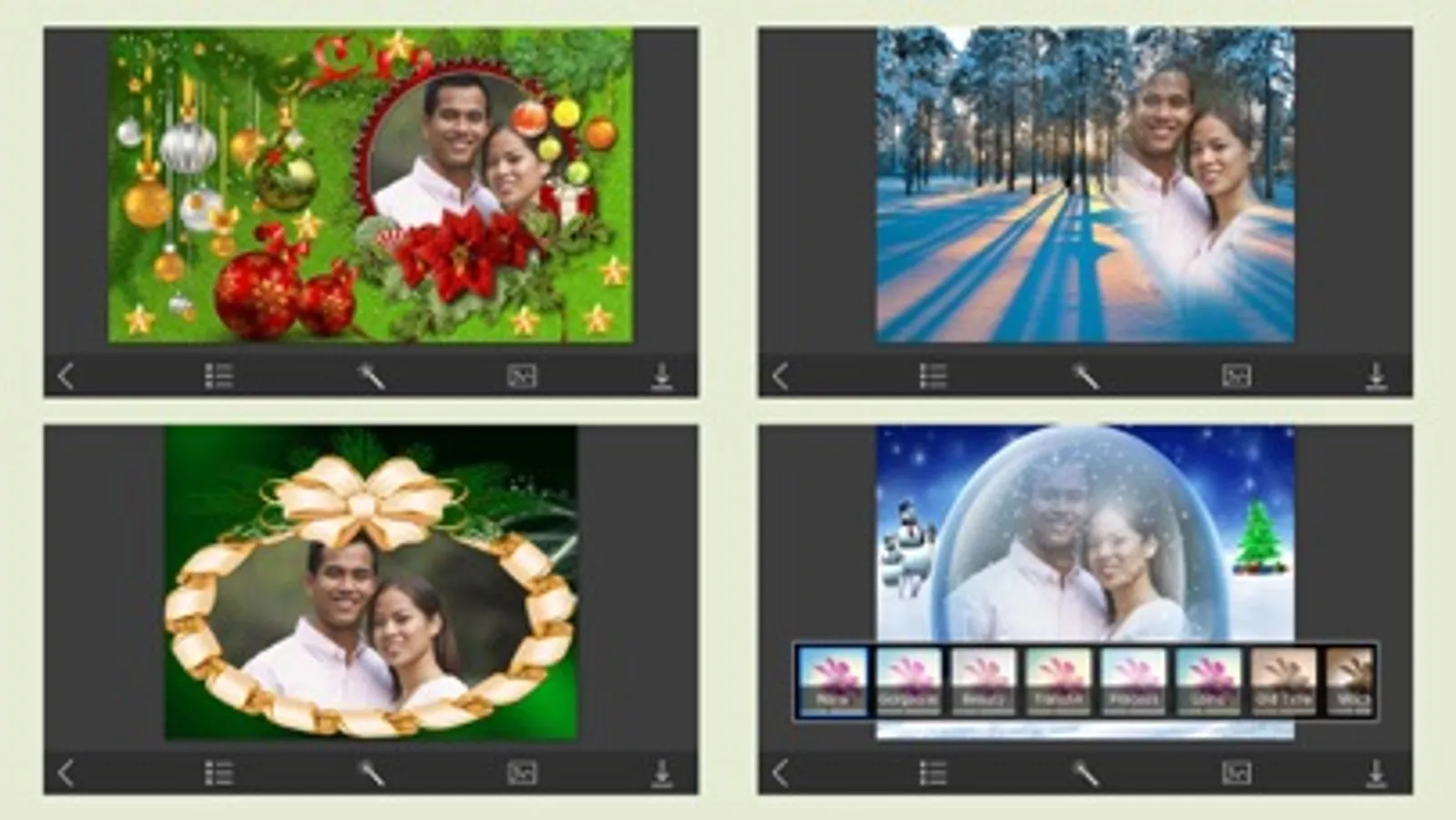Tap magic wand in Christmas ornaments frame panel

click(x=371, y=375)
